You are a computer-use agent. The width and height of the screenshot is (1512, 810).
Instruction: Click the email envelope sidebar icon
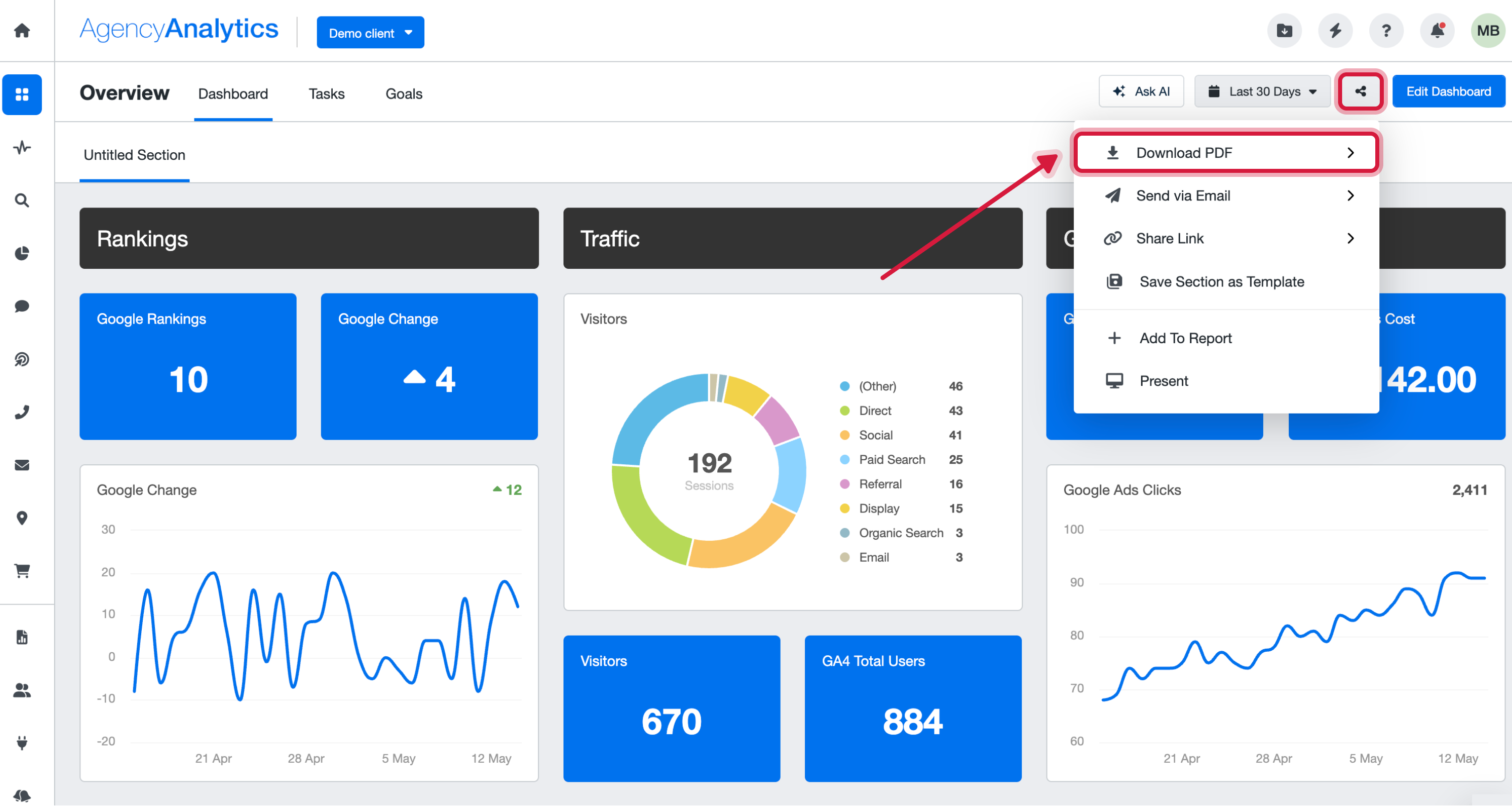tap(22, 465)
